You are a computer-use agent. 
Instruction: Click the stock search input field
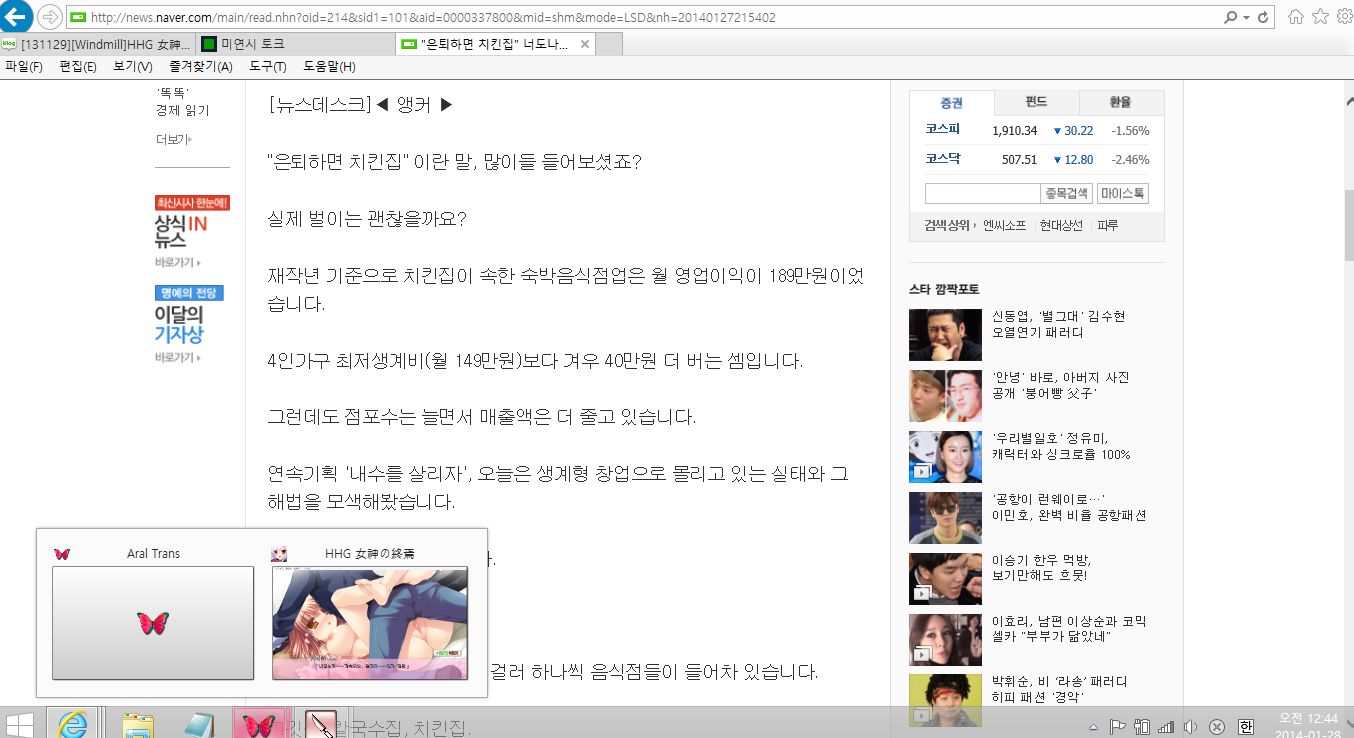(982, 193)
